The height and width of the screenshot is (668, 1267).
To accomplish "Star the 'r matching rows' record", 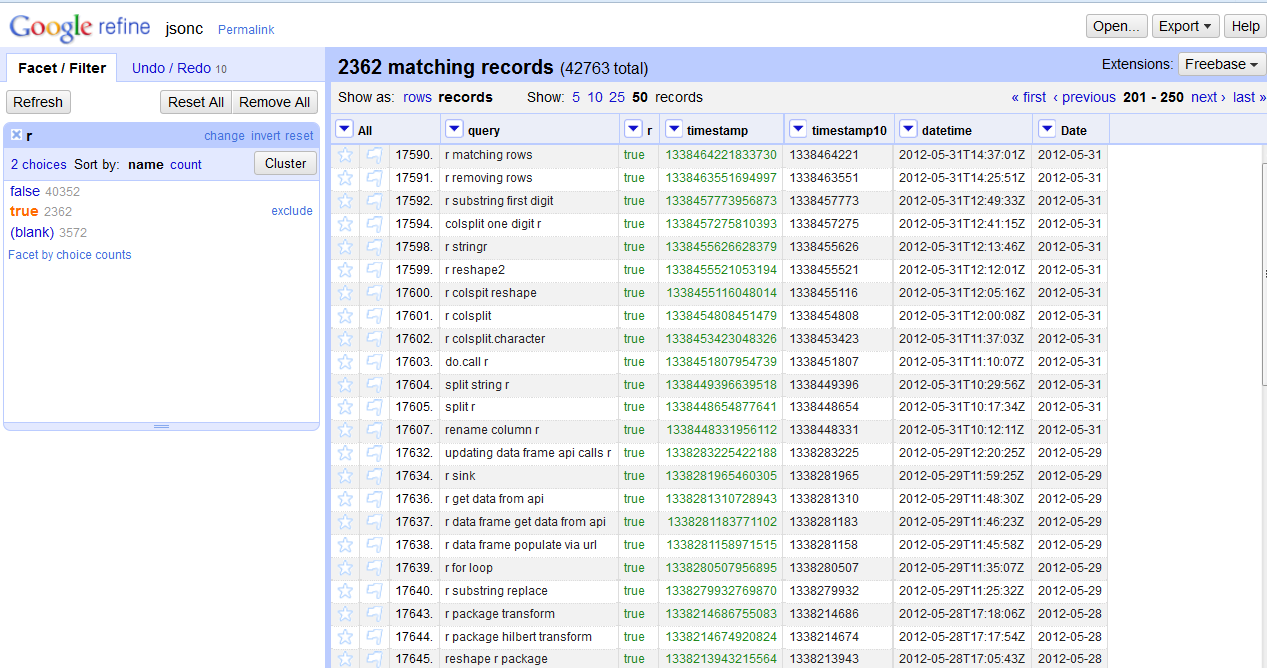I will coord(345,155).
